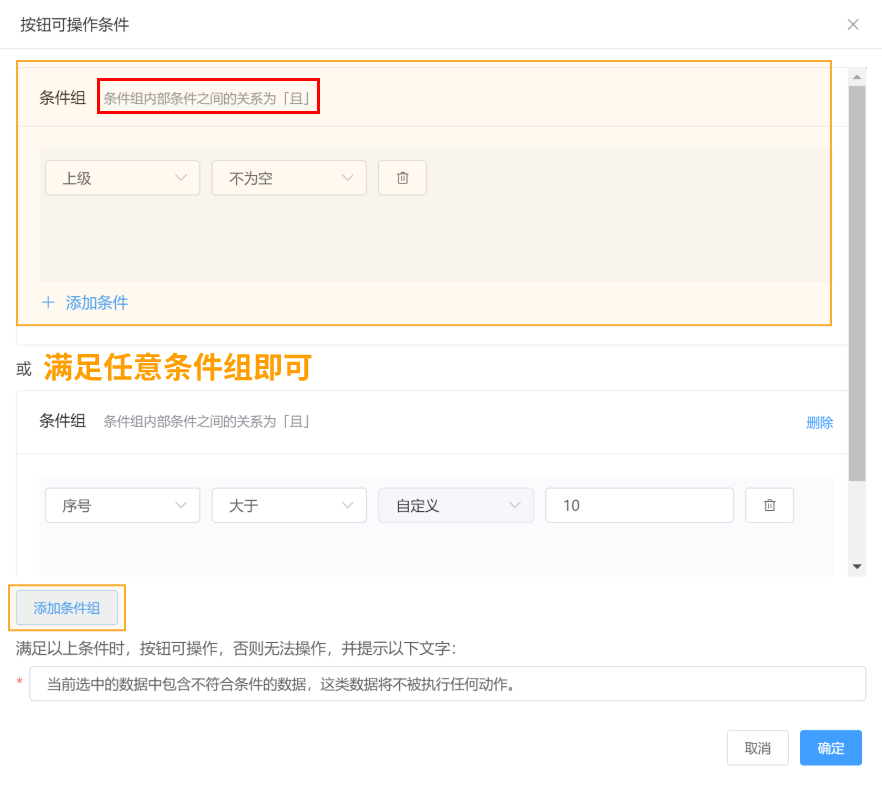882x786 pixels.
Task: Click the X to close the 按钮可操作条件 dialog
Action: (853, 24)
